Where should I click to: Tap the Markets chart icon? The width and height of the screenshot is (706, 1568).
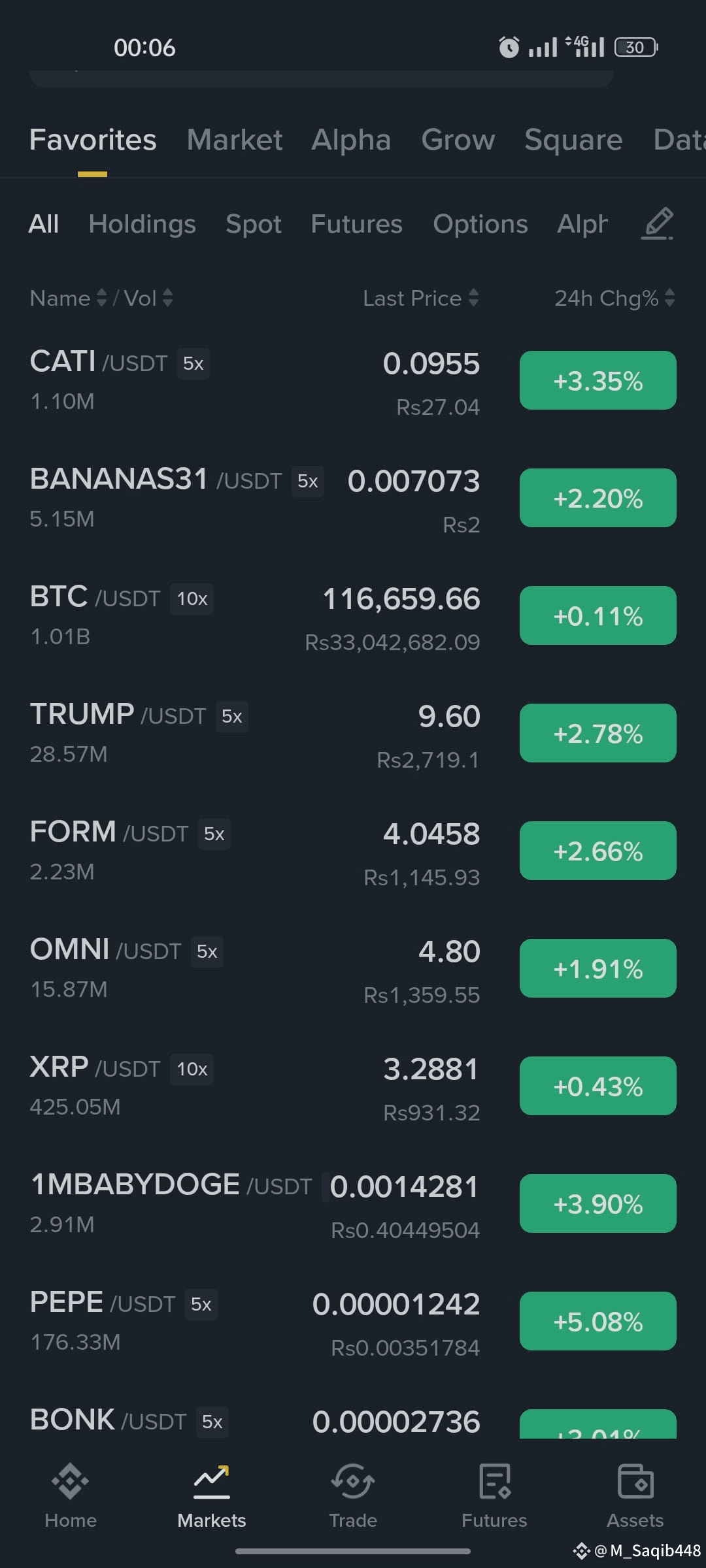pos(211,1480)
